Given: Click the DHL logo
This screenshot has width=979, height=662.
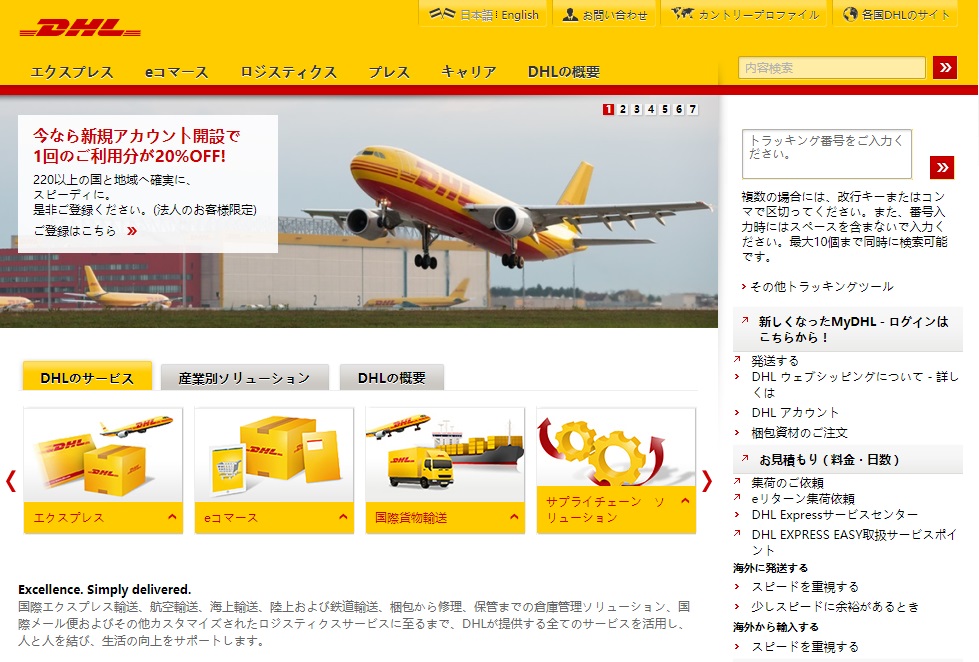Looking at the screenshot, I should click(x=80, y=28).
